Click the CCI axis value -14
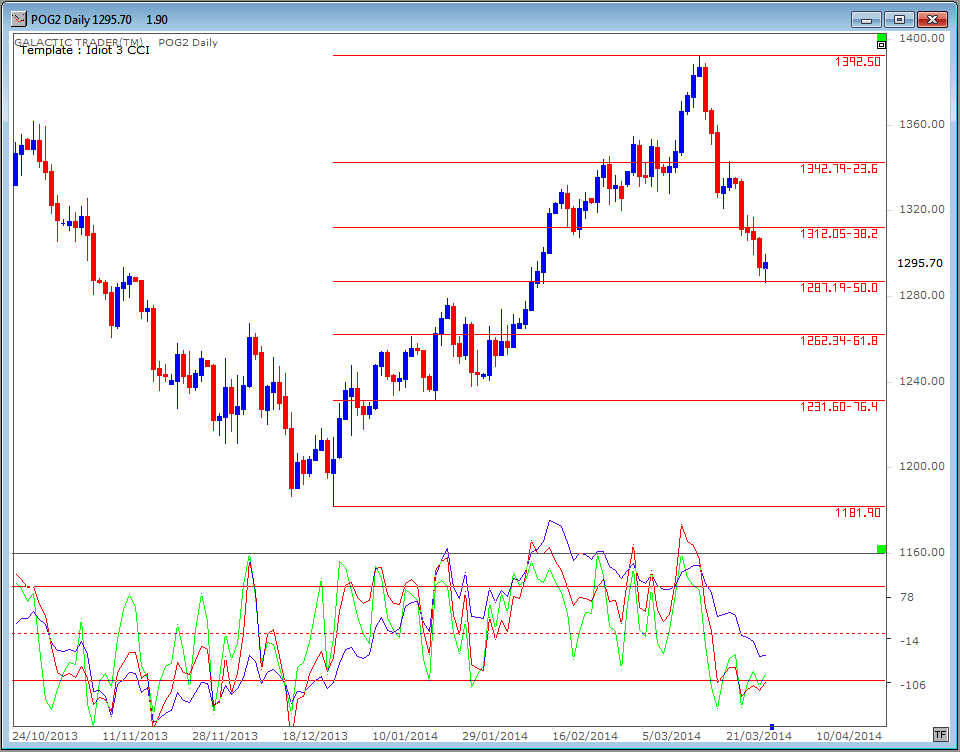The height and width of the screenshot is (752, 960). pos(910,641)
